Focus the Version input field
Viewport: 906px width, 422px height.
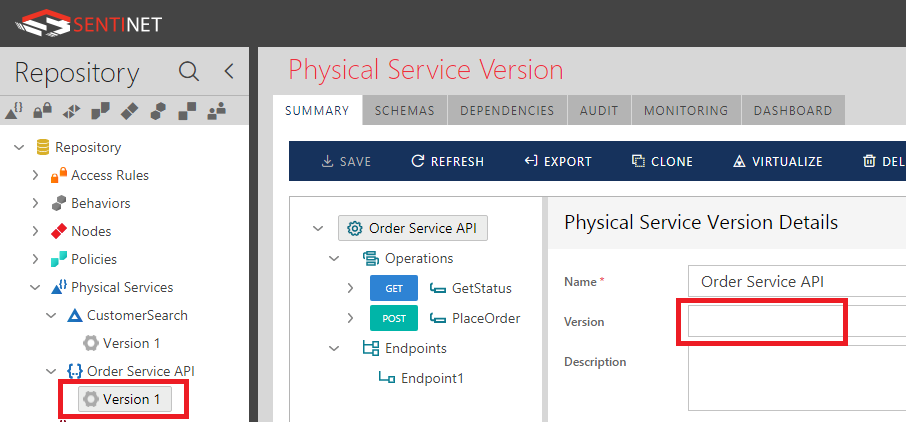pos(797,321)
